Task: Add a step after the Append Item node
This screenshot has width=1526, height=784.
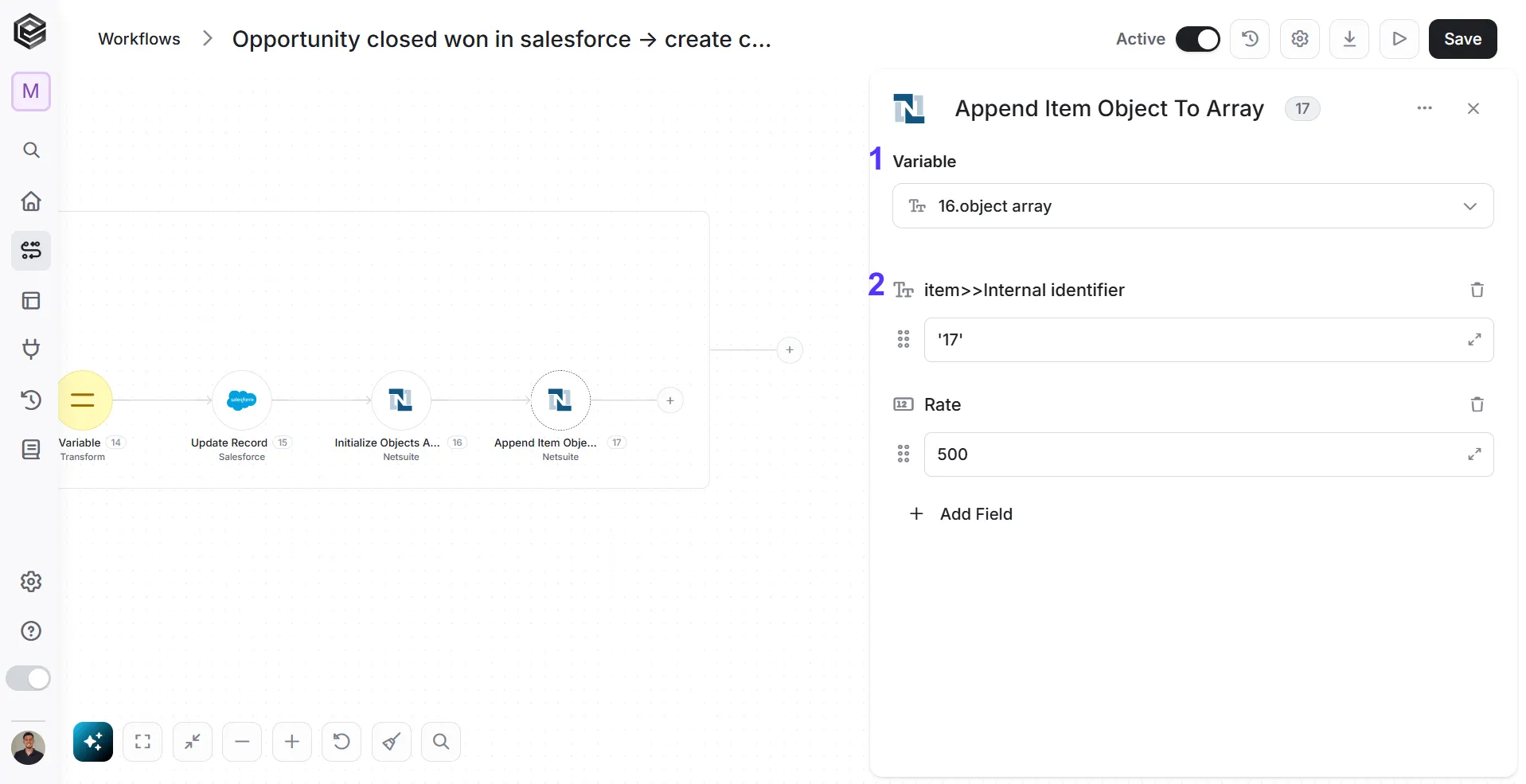Action: (x=670, y=400)
